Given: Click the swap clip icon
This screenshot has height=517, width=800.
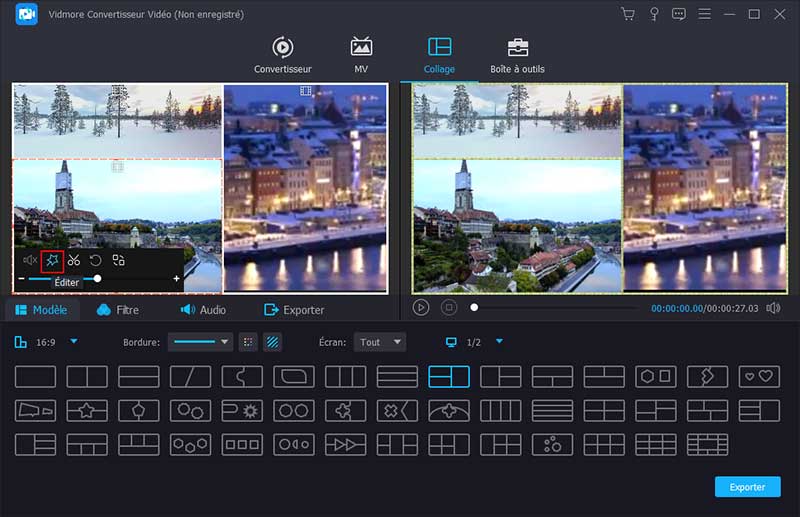Looking at the screenshot, I should click(x=118, y=260).
